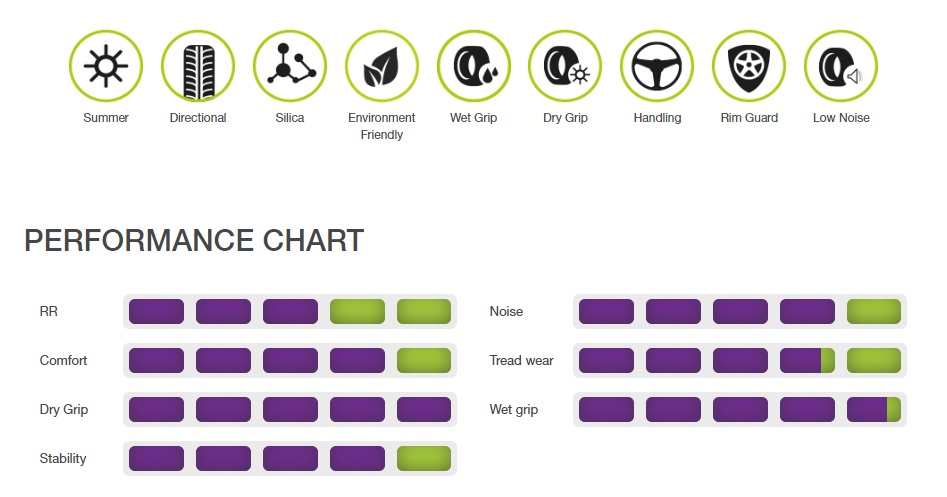This screenshot has width=947, height=497.
Task: Click the Tread wear label
Action: [x=521, y=361]
